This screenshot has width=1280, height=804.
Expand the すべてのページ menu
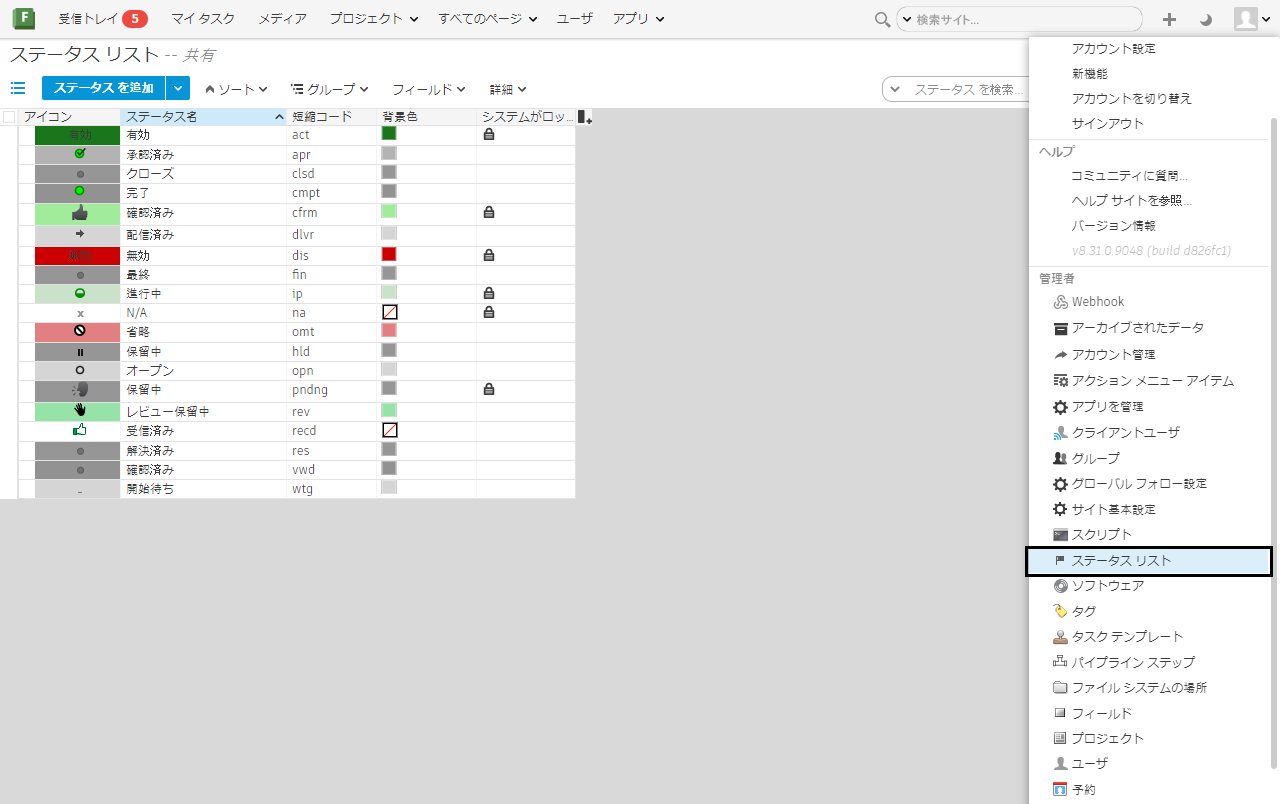pos(487,19)
